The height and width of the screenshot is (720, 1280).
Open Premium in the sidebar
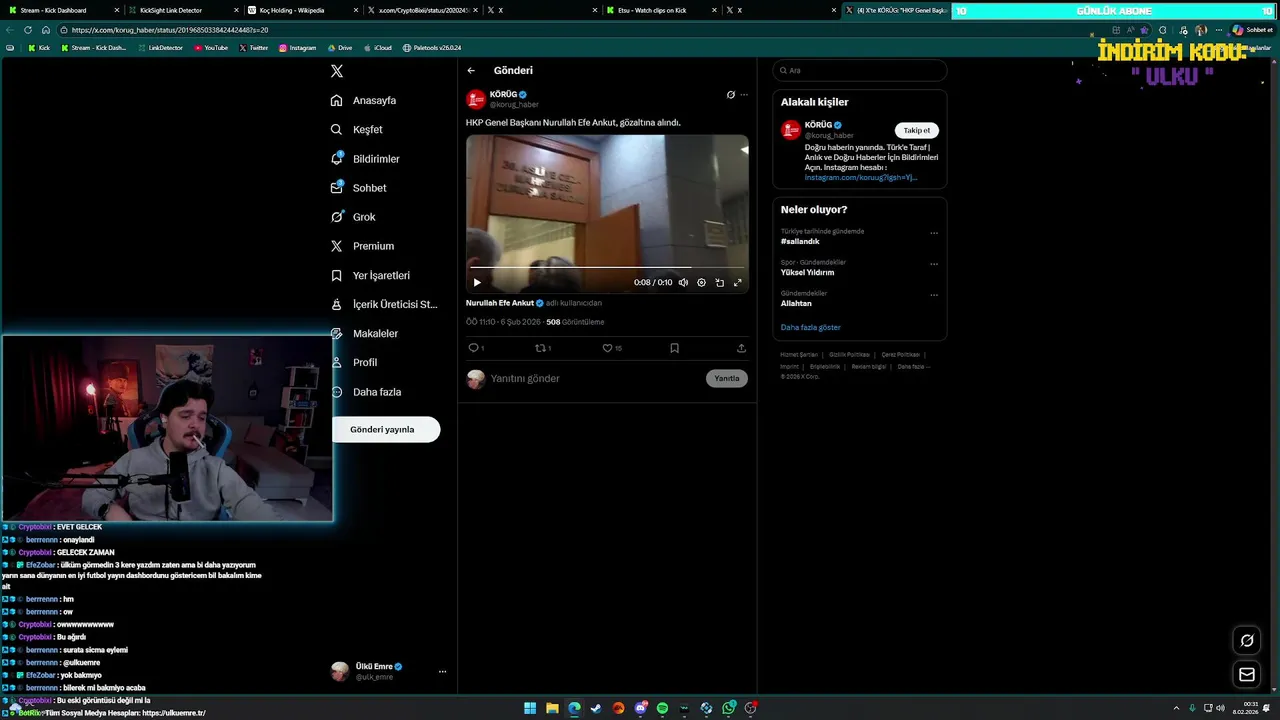(362, 246)
